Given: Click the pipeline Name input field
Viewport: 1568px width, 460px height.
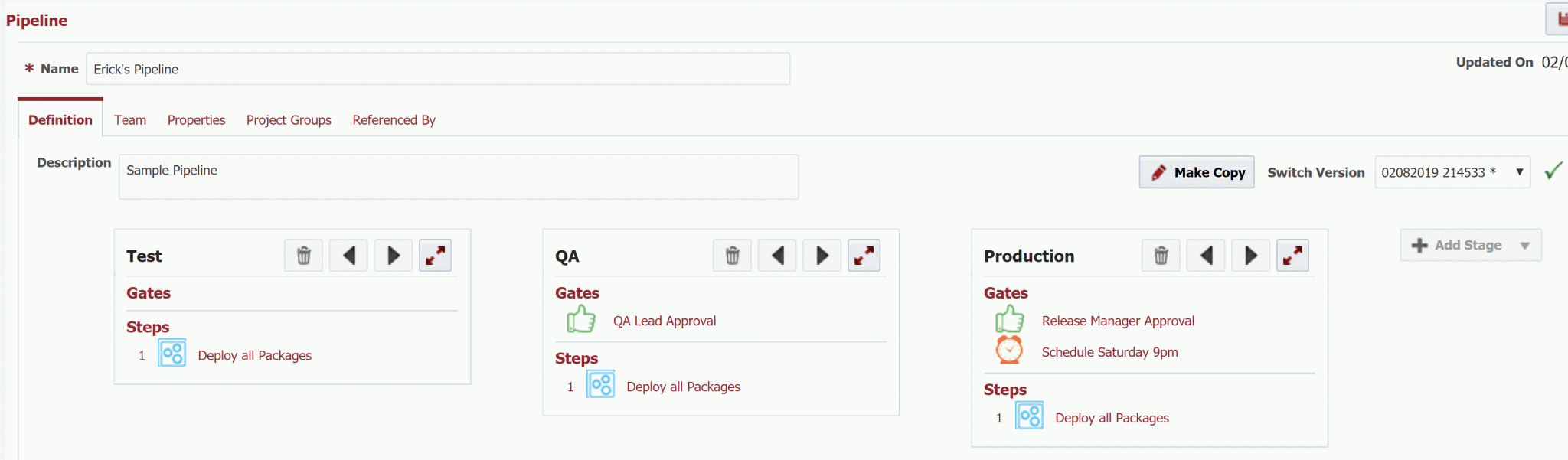Looking at the screenshot, I should coord(438,69).
